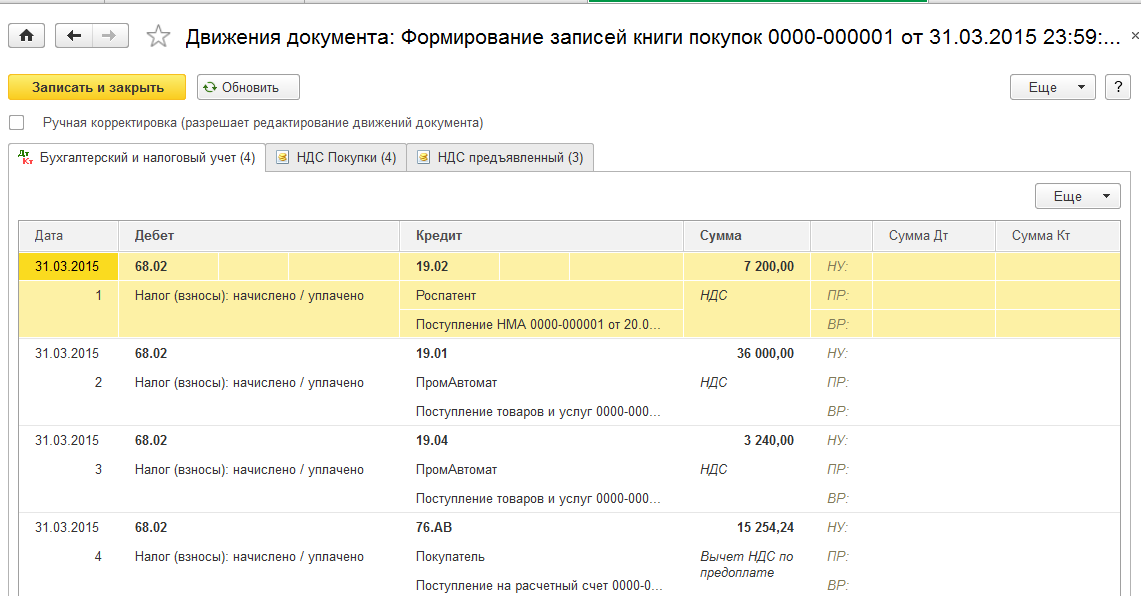Select the Роспатент counterparty cell
Screen dimensions: 1141x596
point(541,295)
